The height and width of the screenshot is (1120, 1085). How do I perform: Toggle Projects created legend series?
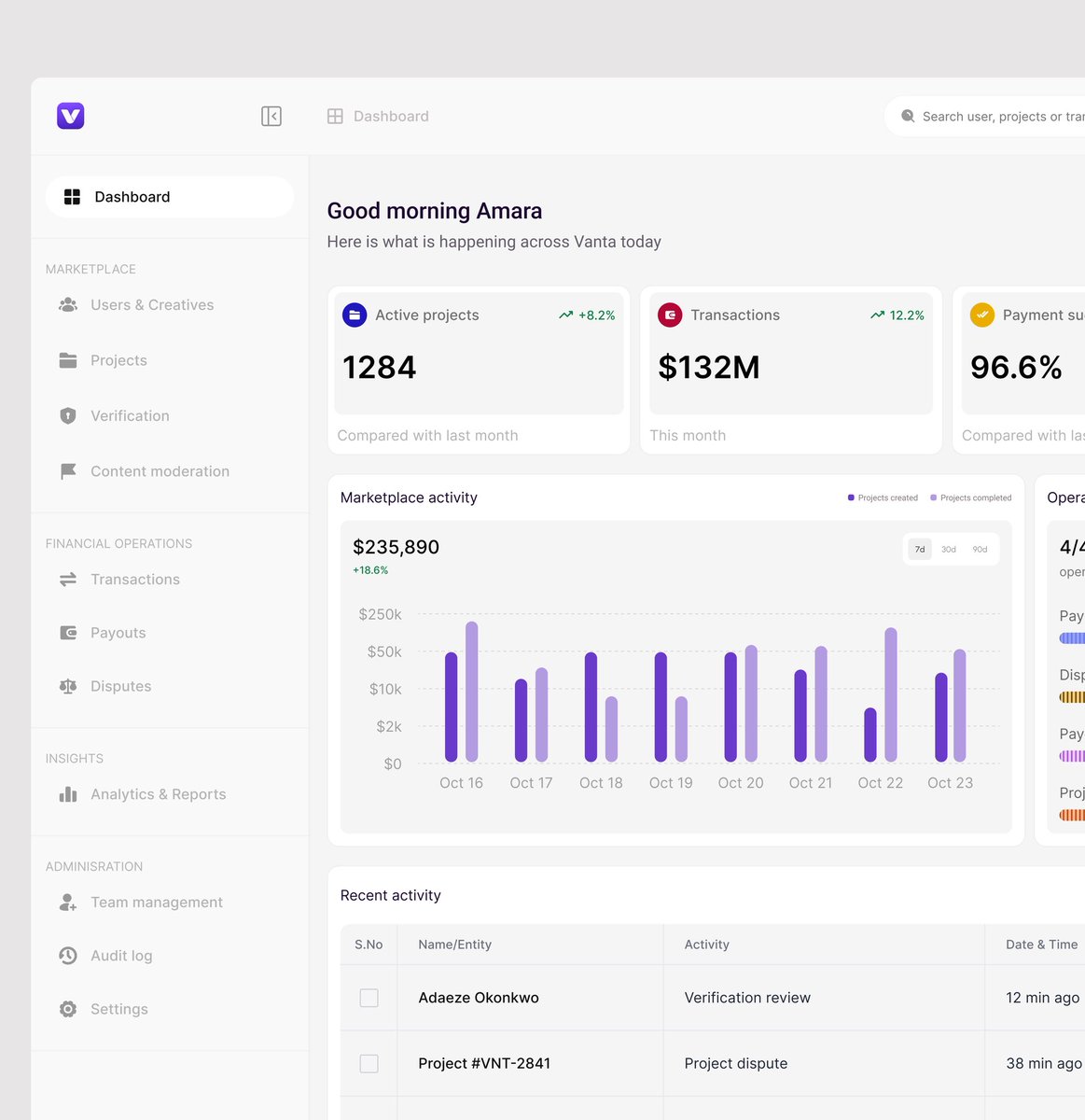(883, 498)
